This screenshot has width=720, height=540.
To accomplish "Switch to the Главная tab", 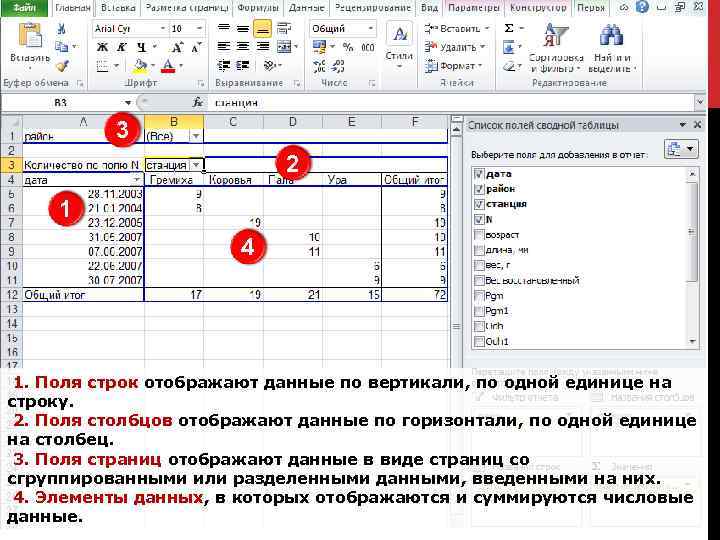I will coord(73,8).
